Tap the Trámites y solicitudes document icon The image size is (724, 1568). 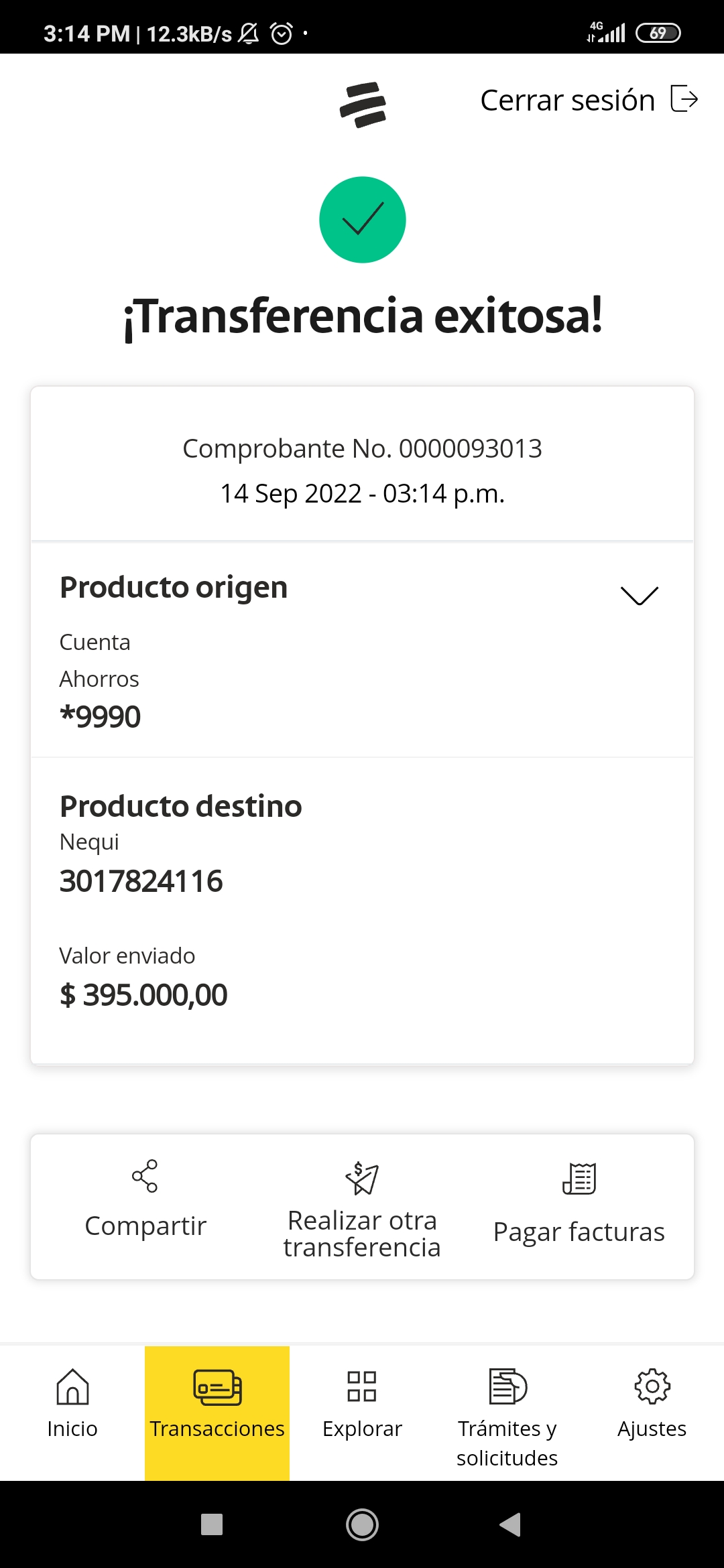coord(507,1386)
